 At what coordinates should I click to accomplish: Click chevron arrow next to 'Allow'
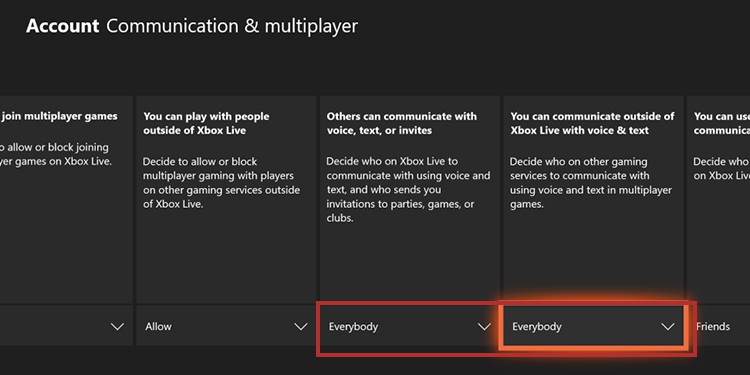(x=300, y=327)
